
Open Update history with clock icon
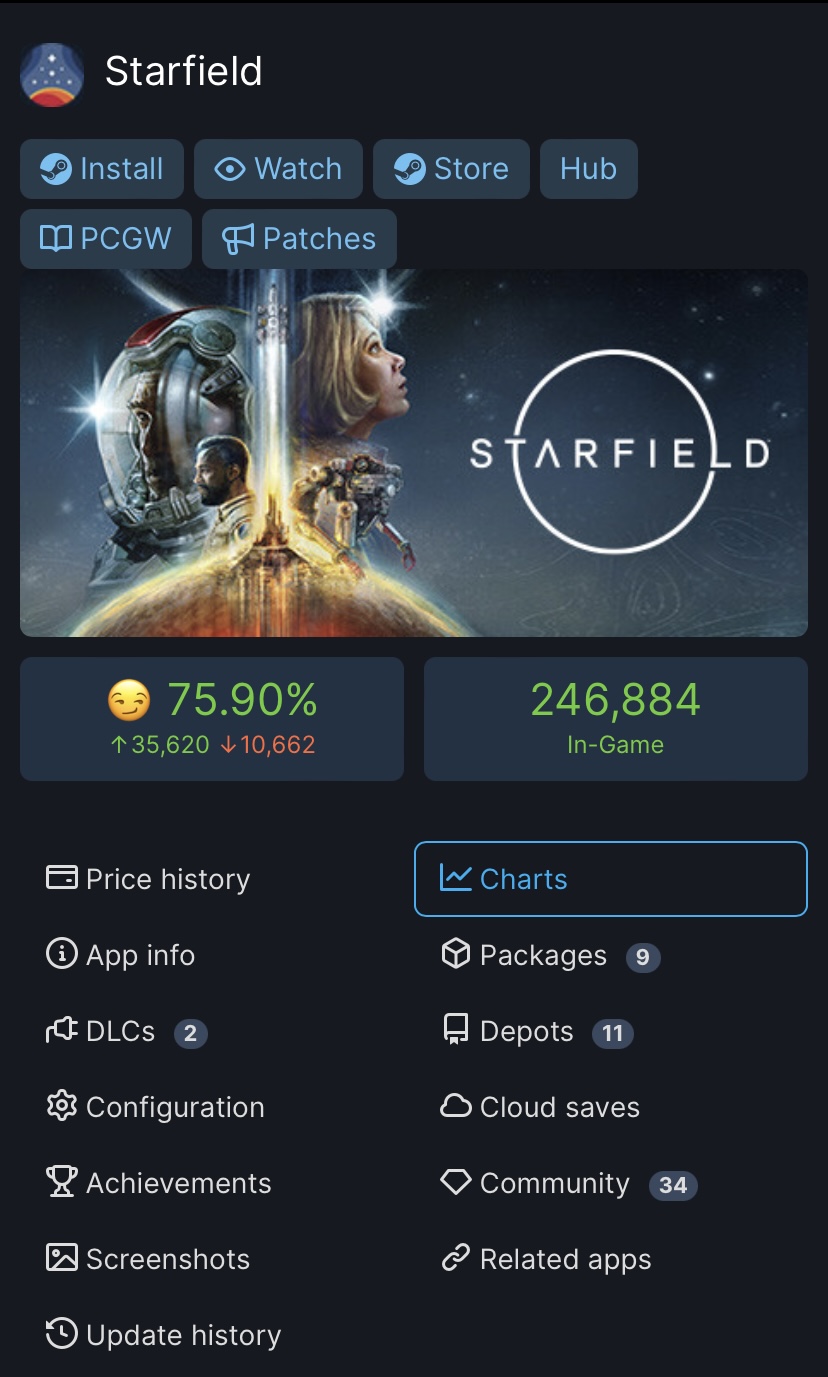(x=164, y=1335)
